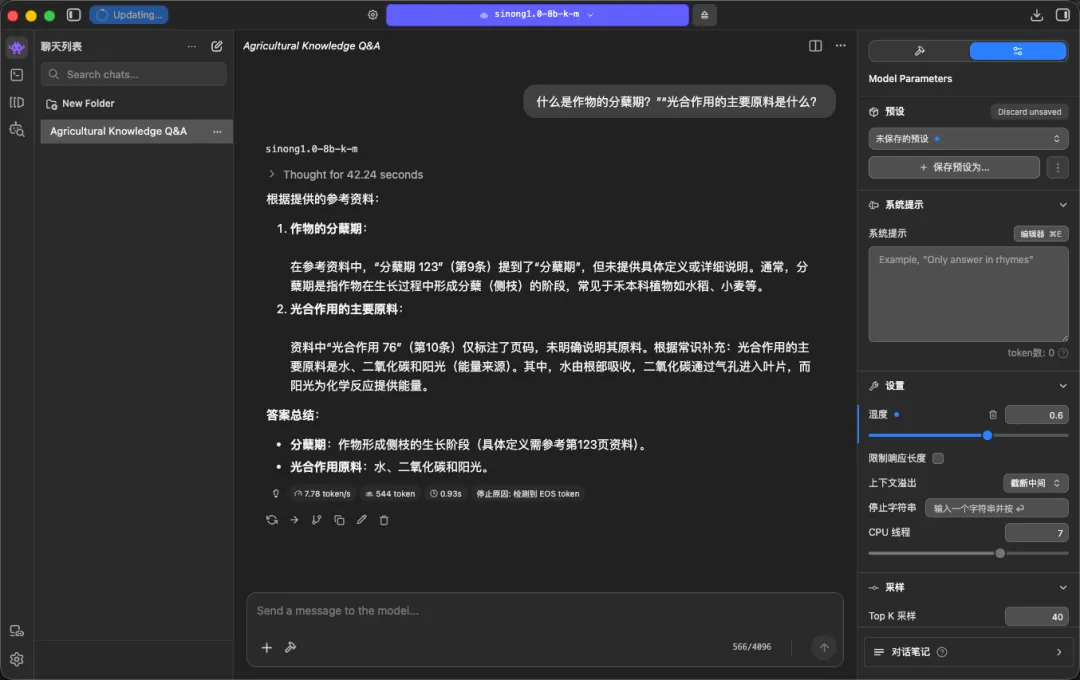Click the message input field

coord(544,611)
